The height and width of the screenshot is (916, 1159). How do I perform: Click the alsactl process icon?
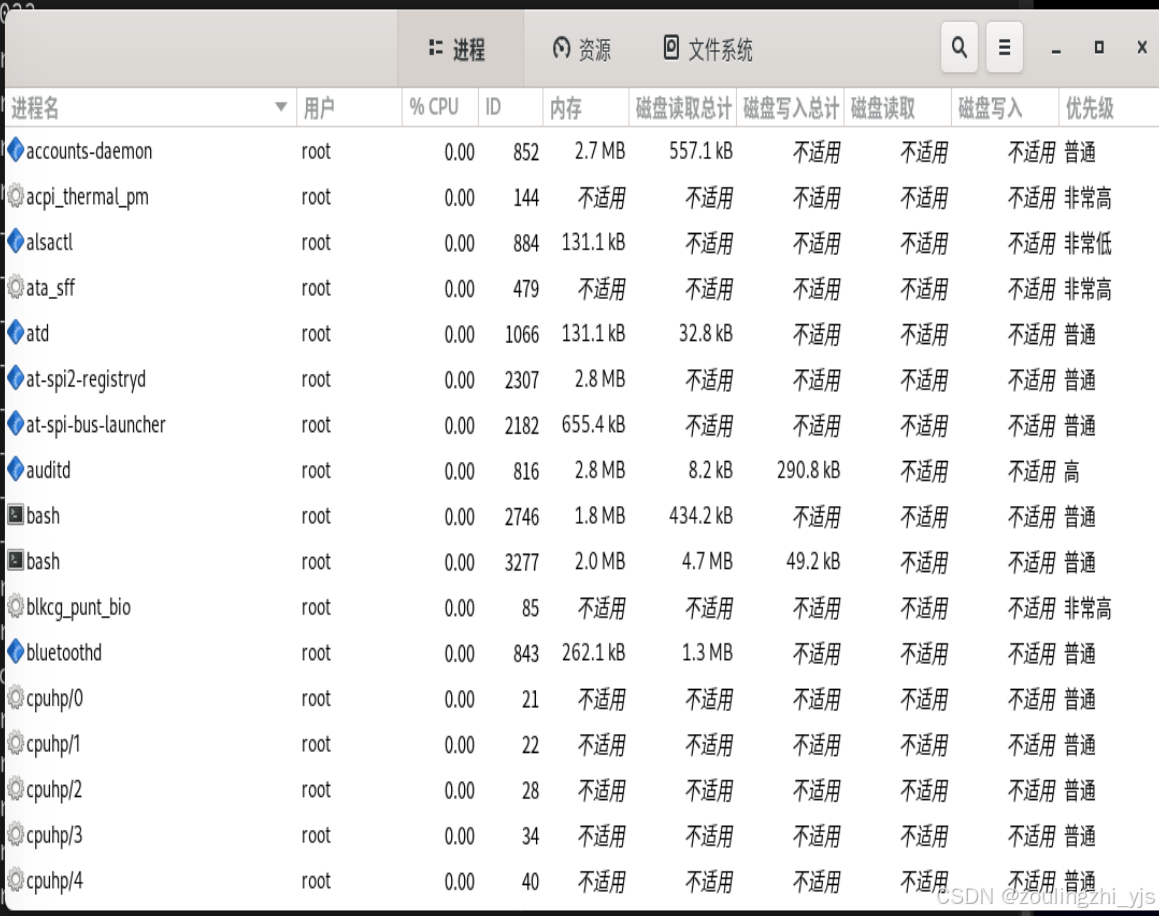point(16,241)
